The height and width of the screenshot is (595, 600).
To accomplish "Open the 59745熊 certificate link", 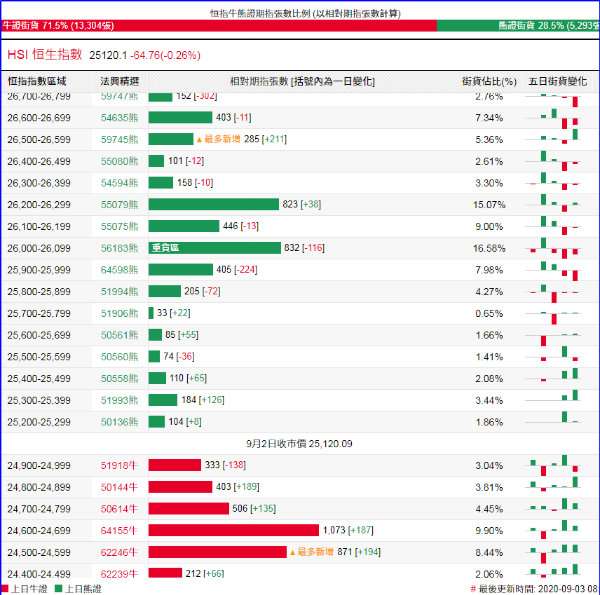I will [x=119, y=139].
